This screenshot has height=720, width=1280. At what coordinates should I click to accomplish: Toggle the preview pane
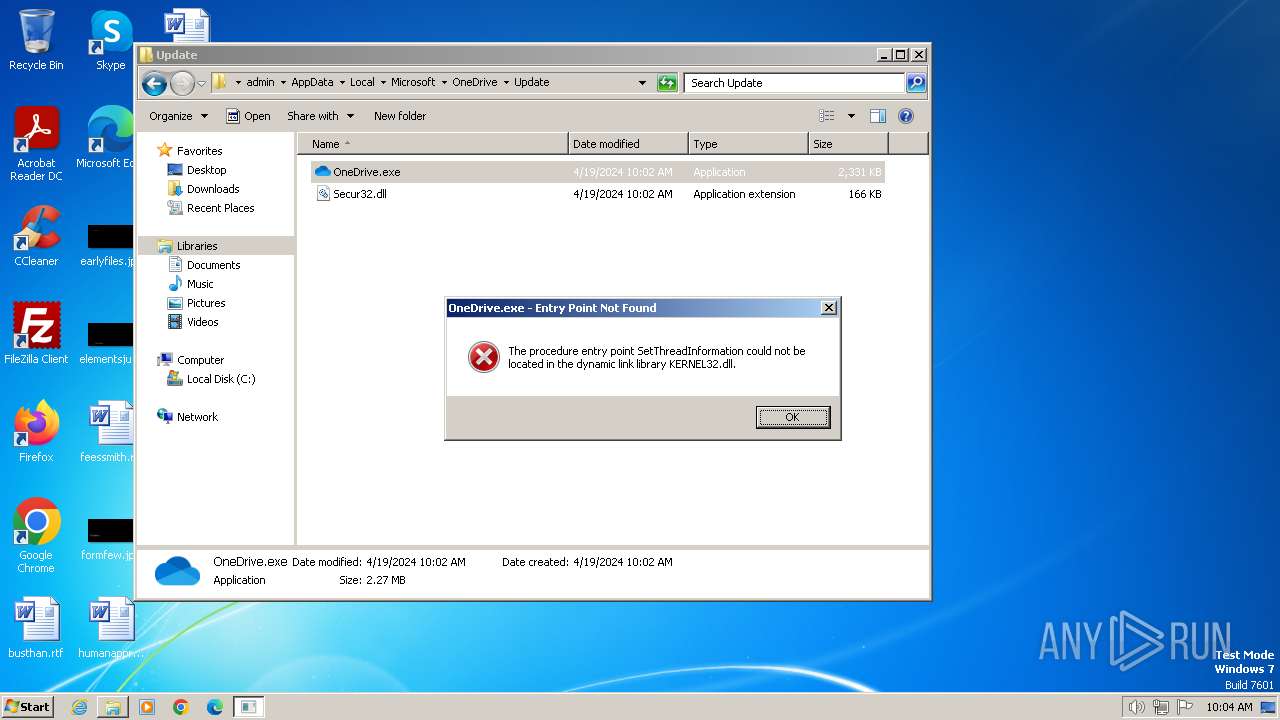point(878,116)
